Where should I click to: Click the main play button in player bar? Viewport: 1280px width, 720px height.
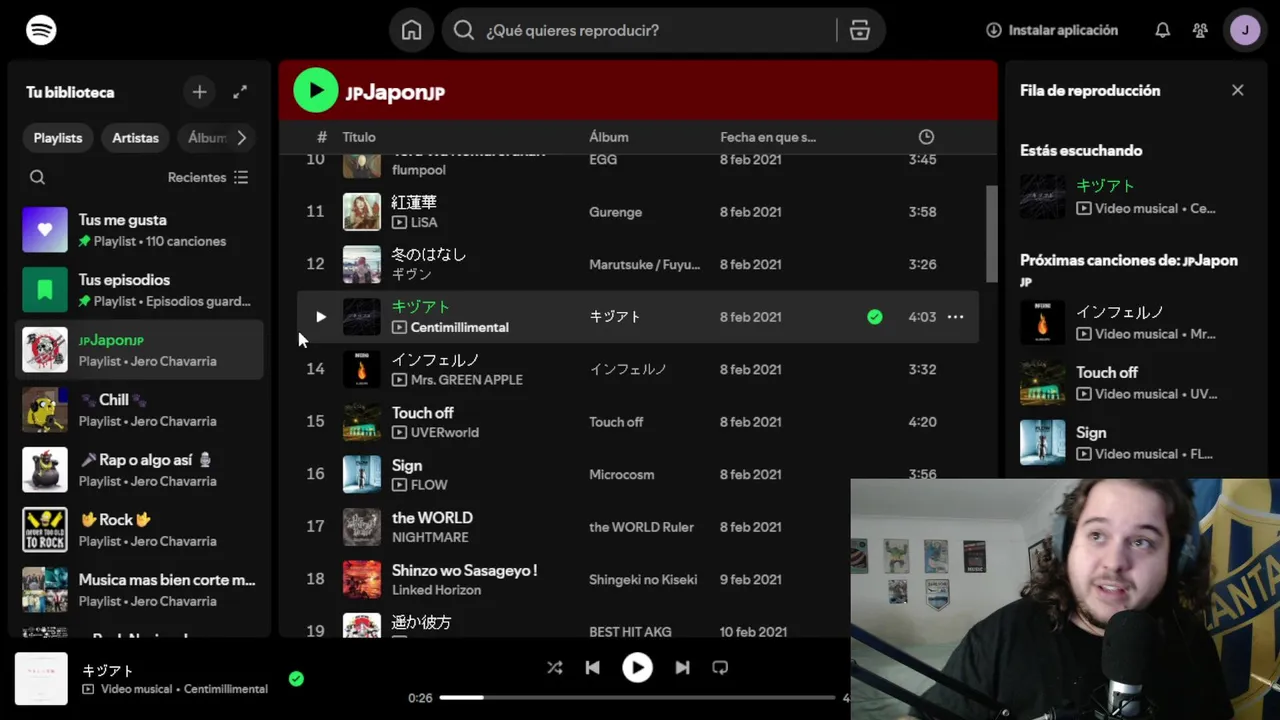click(x=637, y=667)
